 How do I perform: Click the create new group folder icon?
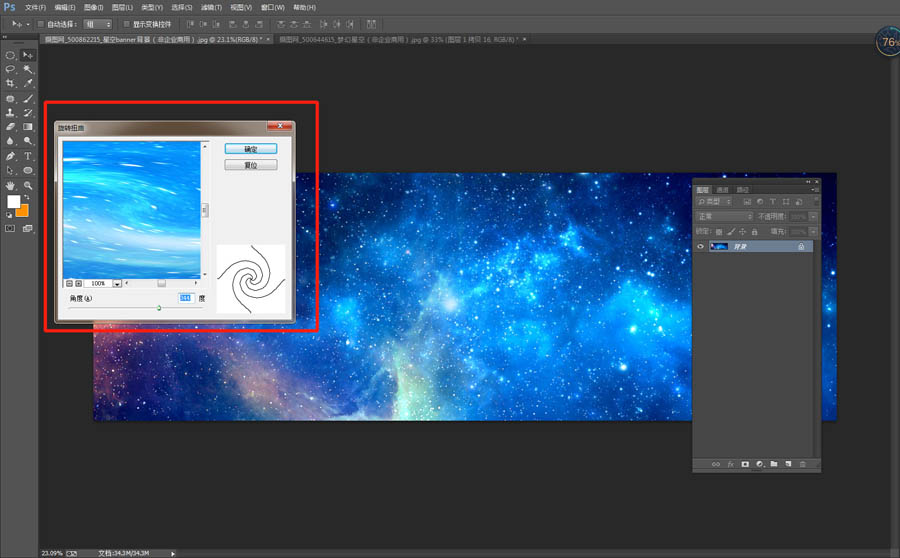point(773,464)
